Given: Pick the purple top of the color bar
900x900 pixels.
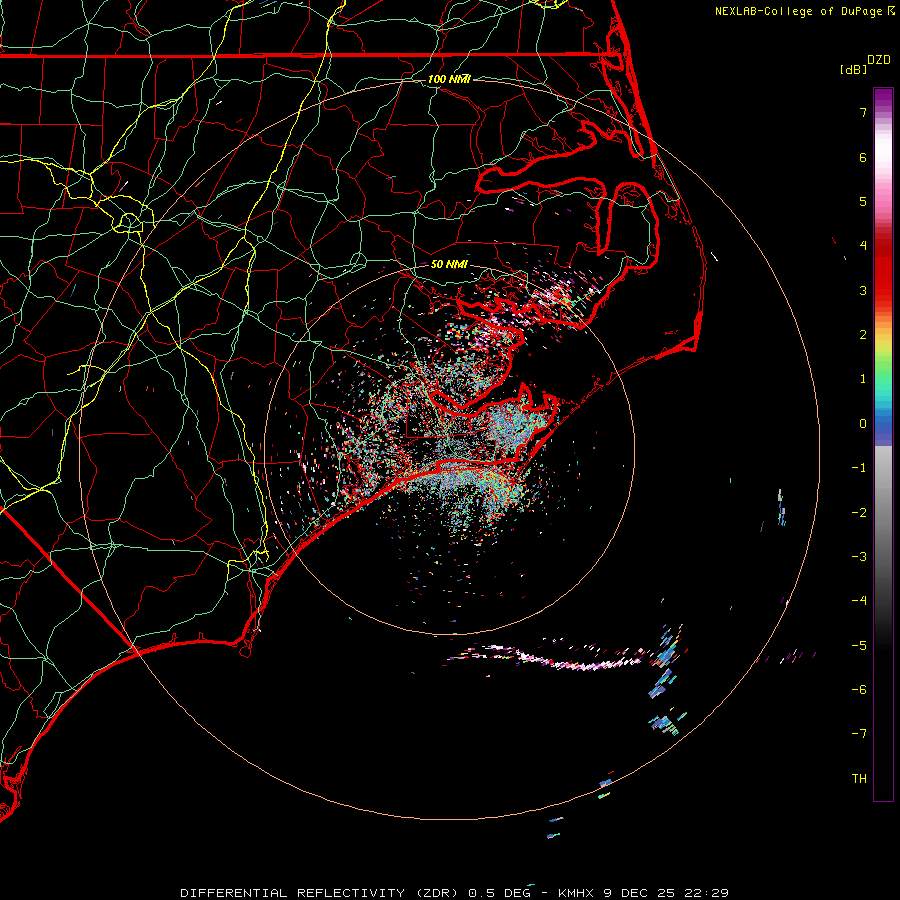Looking at the screenshot, I should tap(883, 98).
